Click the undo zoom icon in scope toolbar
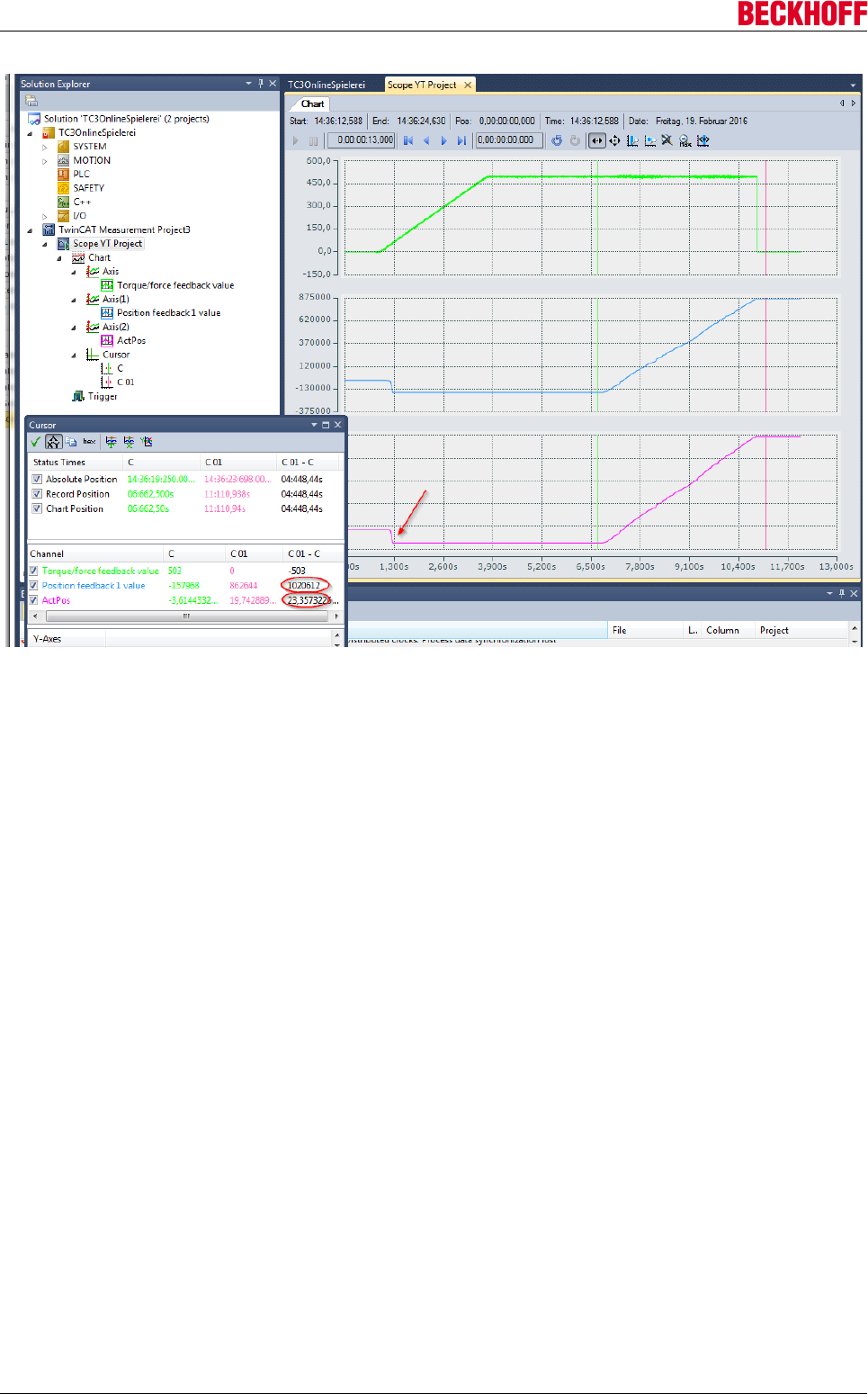868x1394 pixels. pyautogui.click(x=557, y=140)
